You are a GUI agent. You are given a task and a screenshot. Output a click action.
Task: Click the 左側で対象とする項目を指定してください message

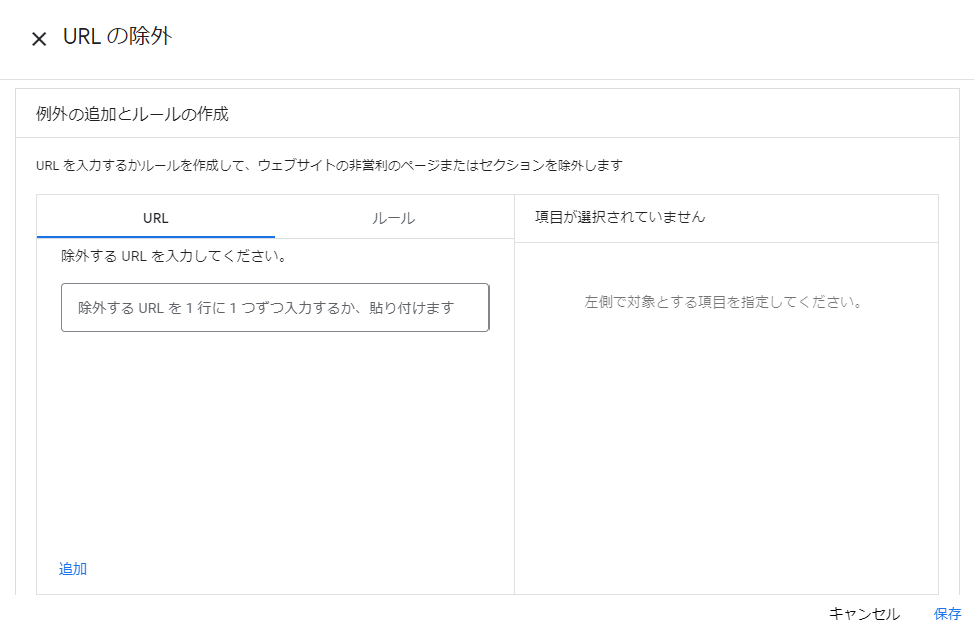pos(723,302)
